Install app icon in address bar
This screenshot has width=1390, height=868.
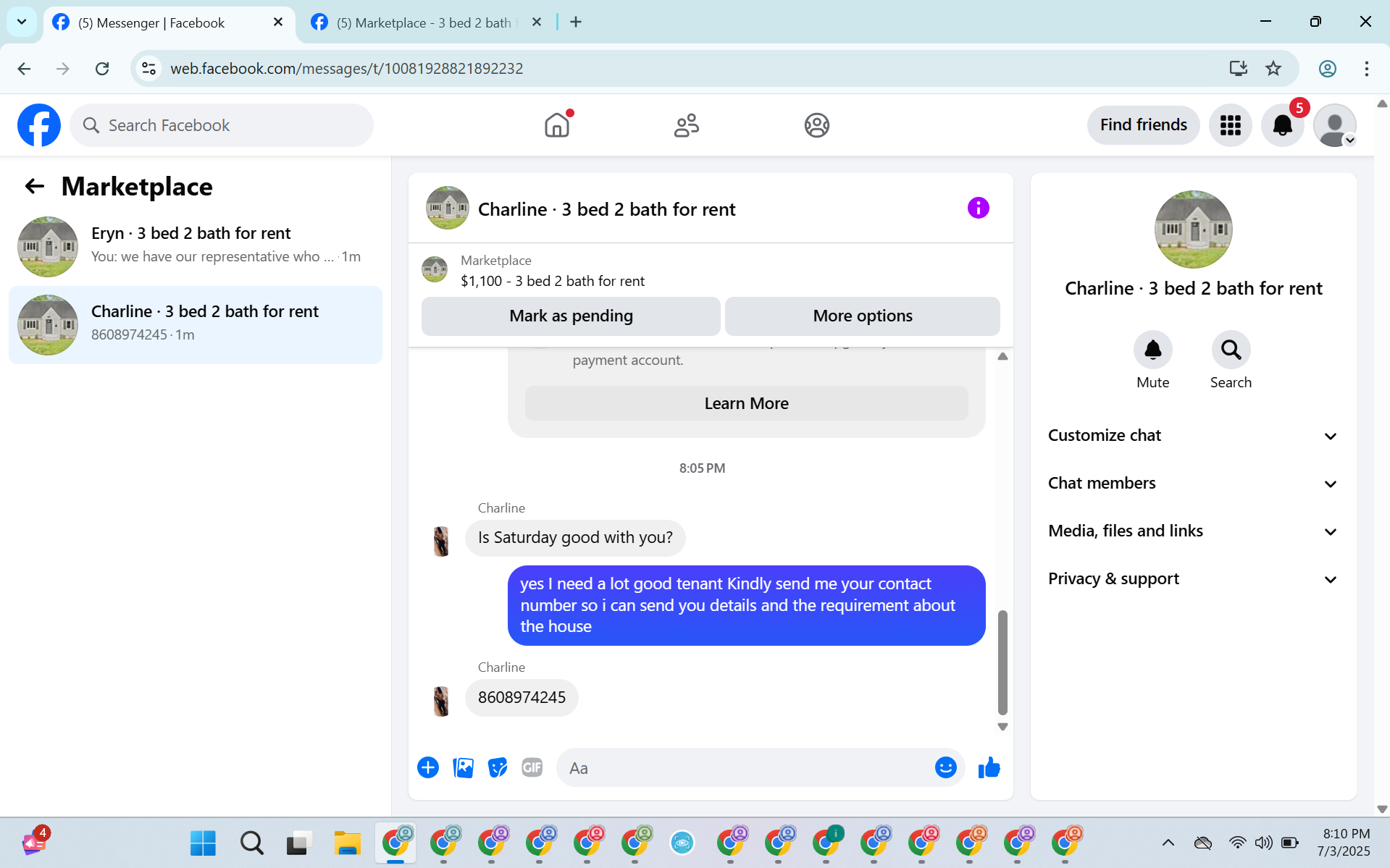1238,69
